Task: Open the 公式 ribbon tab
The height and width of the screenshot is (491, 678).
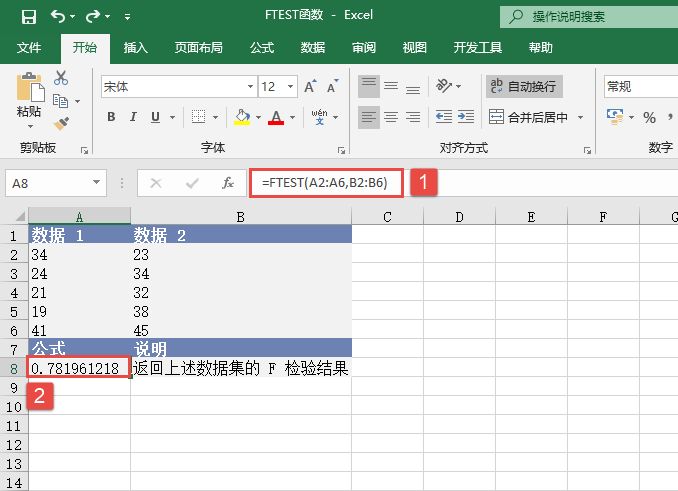Action: click(262, 47)
